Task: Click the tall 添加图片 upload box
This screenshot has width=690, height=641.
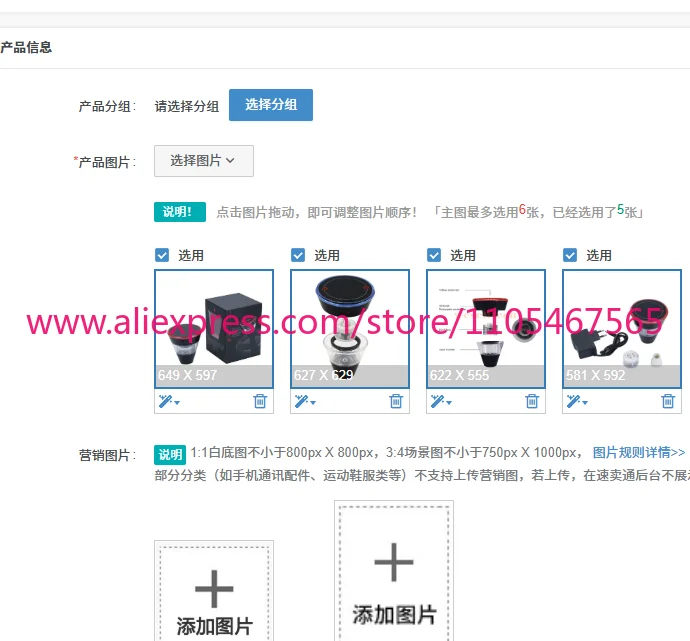Action: (x=394, y=571)
